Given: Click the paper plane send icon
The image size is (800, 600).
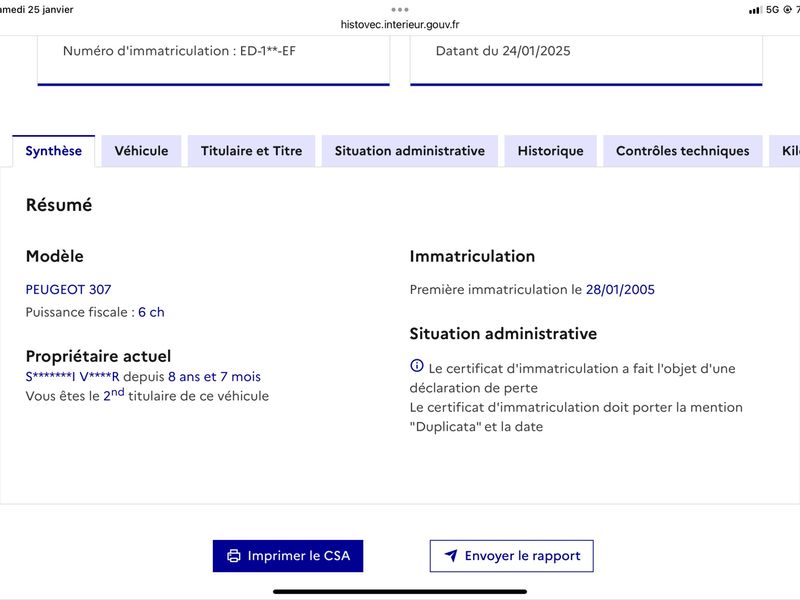Looking at the screenshot, I should tap(451, 555).
